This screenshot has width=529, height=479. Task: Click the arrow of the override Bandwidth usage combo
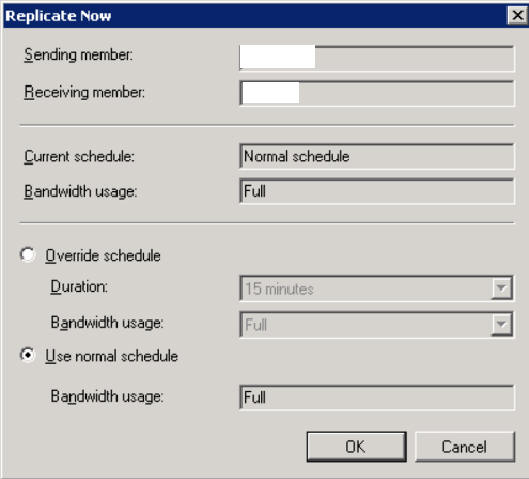(x=501, y=324)
